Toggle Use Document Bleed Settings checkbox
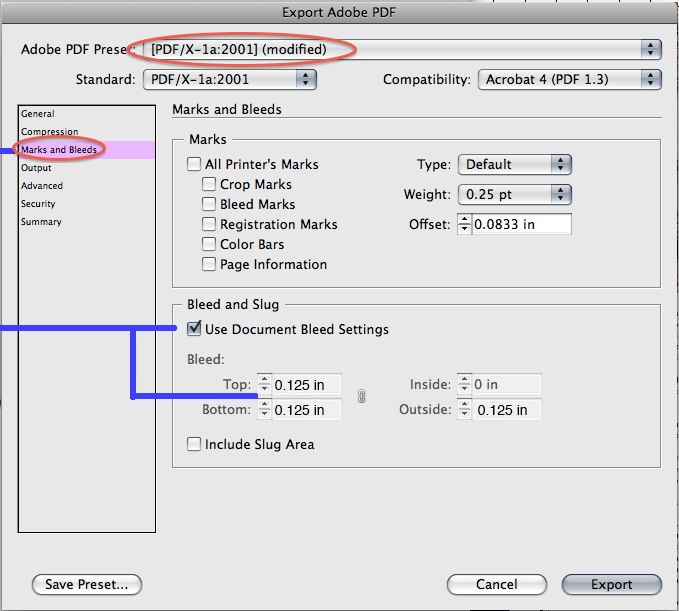This screenshot has width=679, height=611. (194, 329)
